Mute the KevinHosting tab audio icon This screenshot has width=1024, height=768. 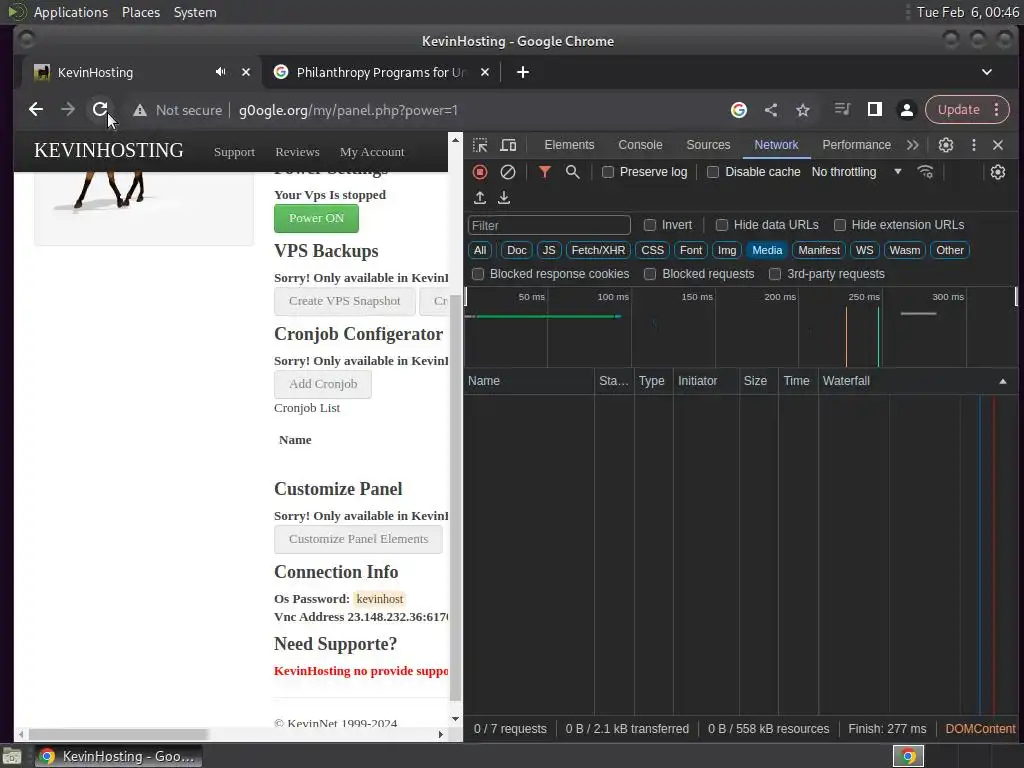[221, 72]
